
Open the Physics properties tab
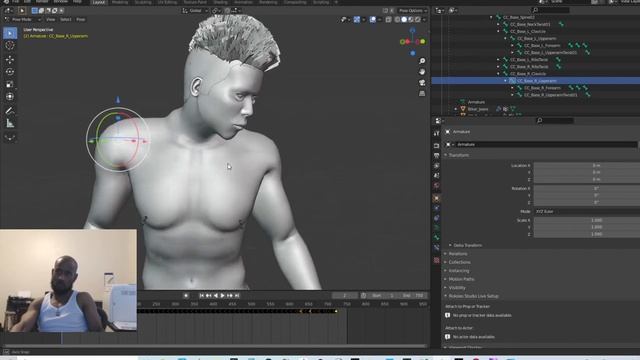click(x=436, y=208)
